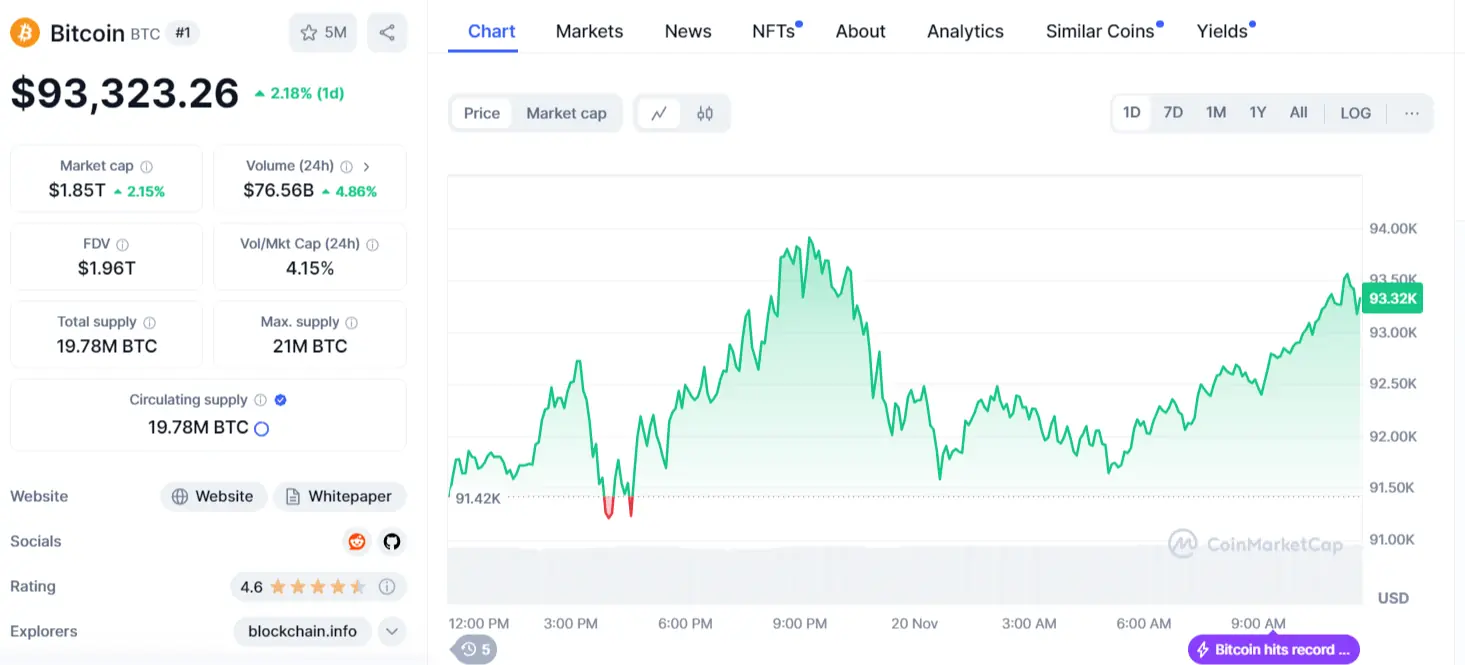Image resolution: width=1465 pixels, height=665 pixels.
Task: Open chart events history badge showing 5
Action: click(475, 650)
